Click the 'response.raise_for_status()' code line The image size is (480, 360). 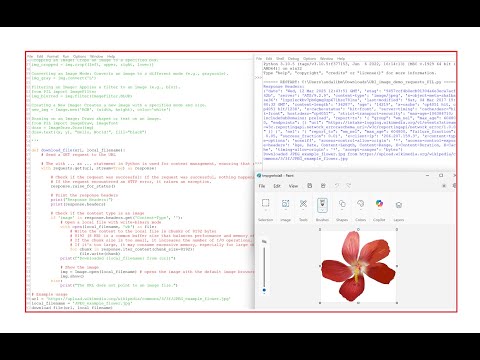pyautogui.click(x=83, y=186)
